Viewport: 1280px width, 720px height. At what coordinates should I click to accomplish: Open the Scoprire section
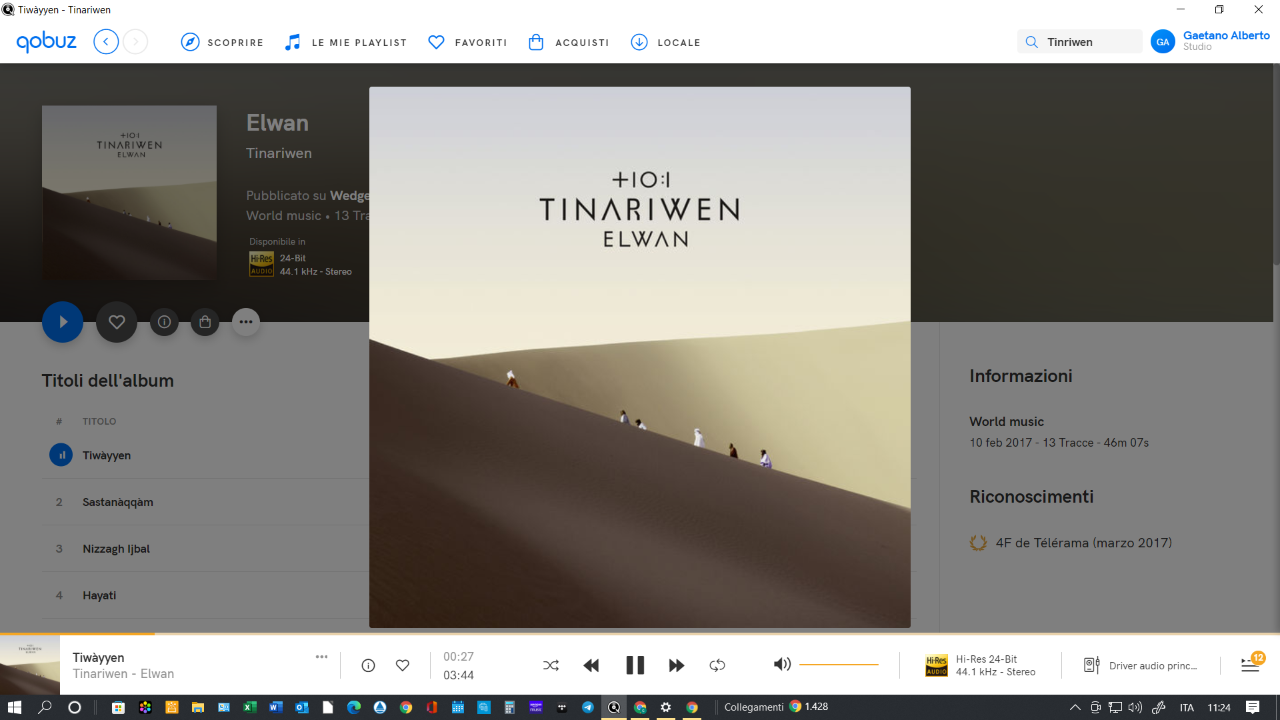point(222,42)
